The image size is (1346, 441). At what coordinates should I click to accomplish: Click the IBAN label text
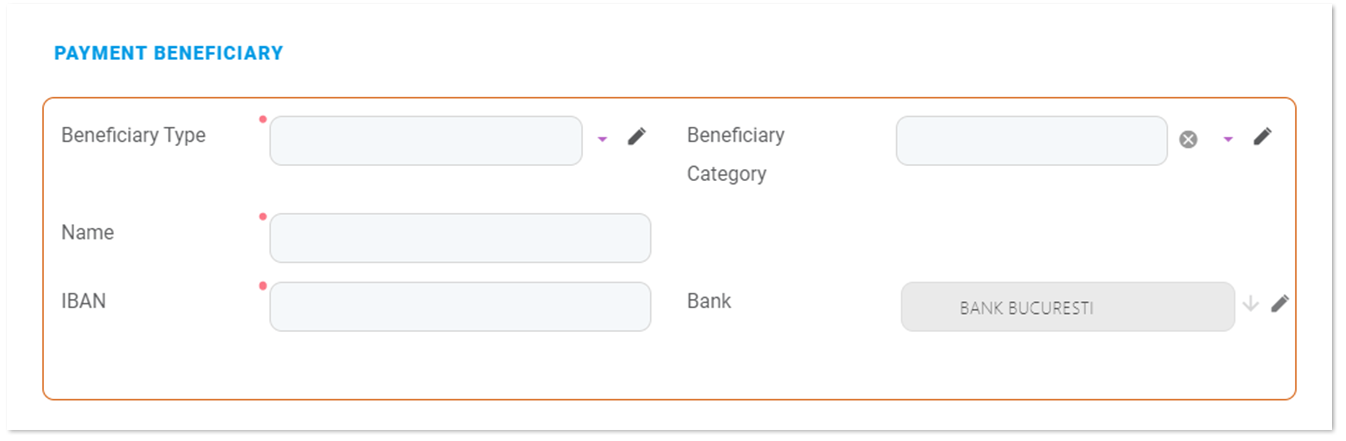(84, 300)
